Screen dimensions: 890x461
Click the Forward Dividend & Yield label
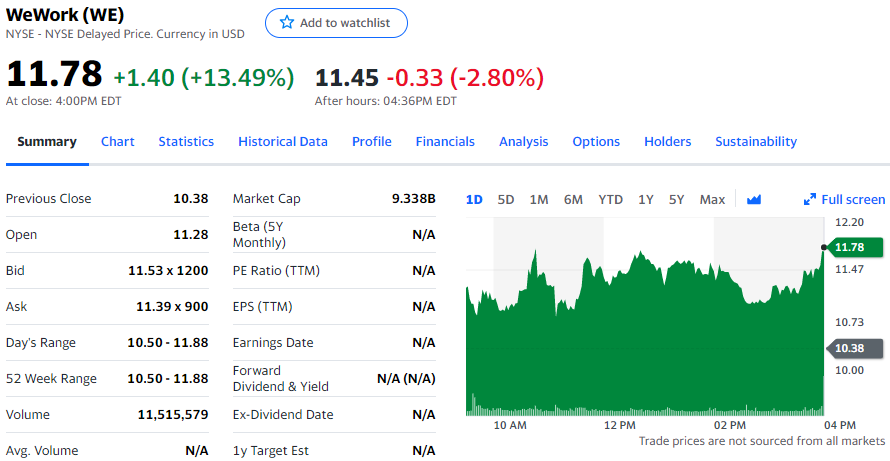281,379
